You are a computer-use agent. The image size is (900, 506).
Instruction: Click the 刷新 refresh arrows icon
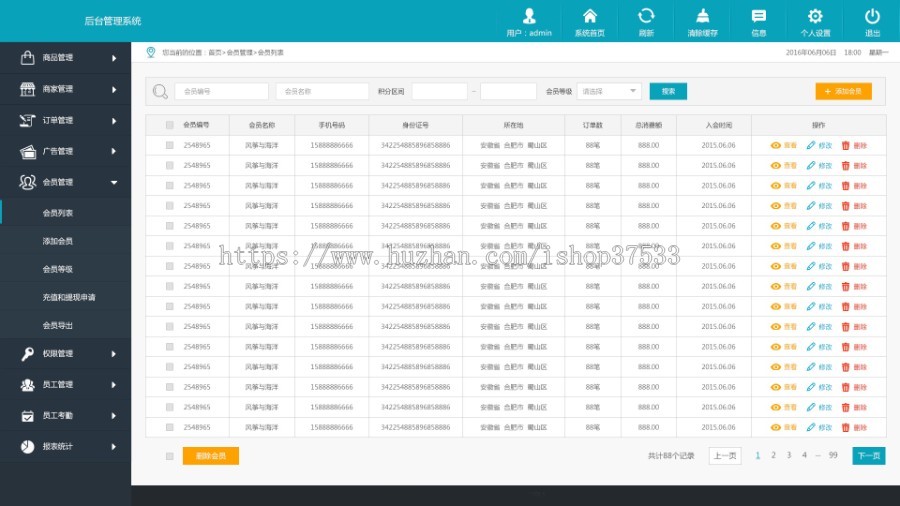646,15
